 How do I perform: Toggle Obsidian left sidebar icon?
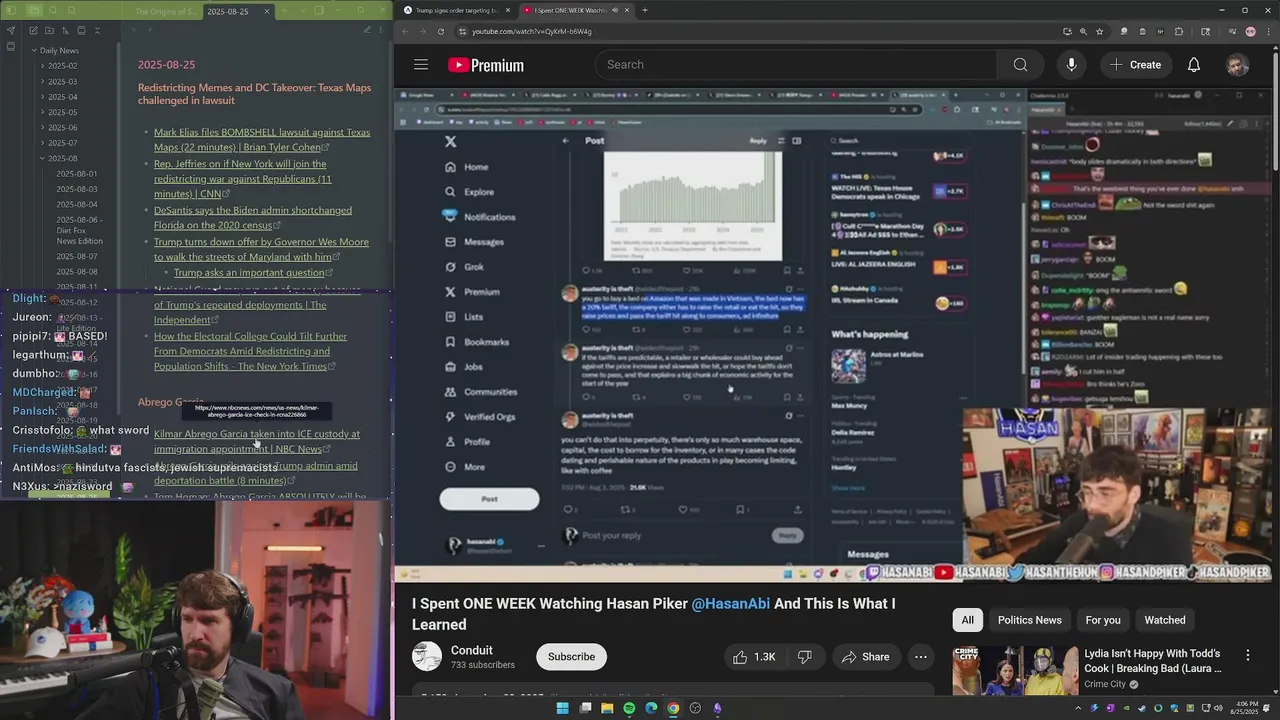12,11
